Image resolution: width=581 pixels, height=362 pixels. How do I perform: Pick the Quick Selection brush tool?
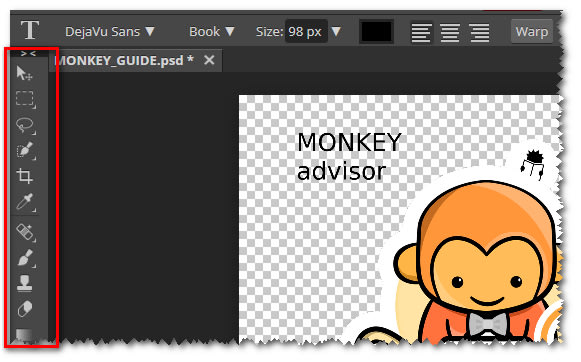pyautogui.click(x=25, y=150)
